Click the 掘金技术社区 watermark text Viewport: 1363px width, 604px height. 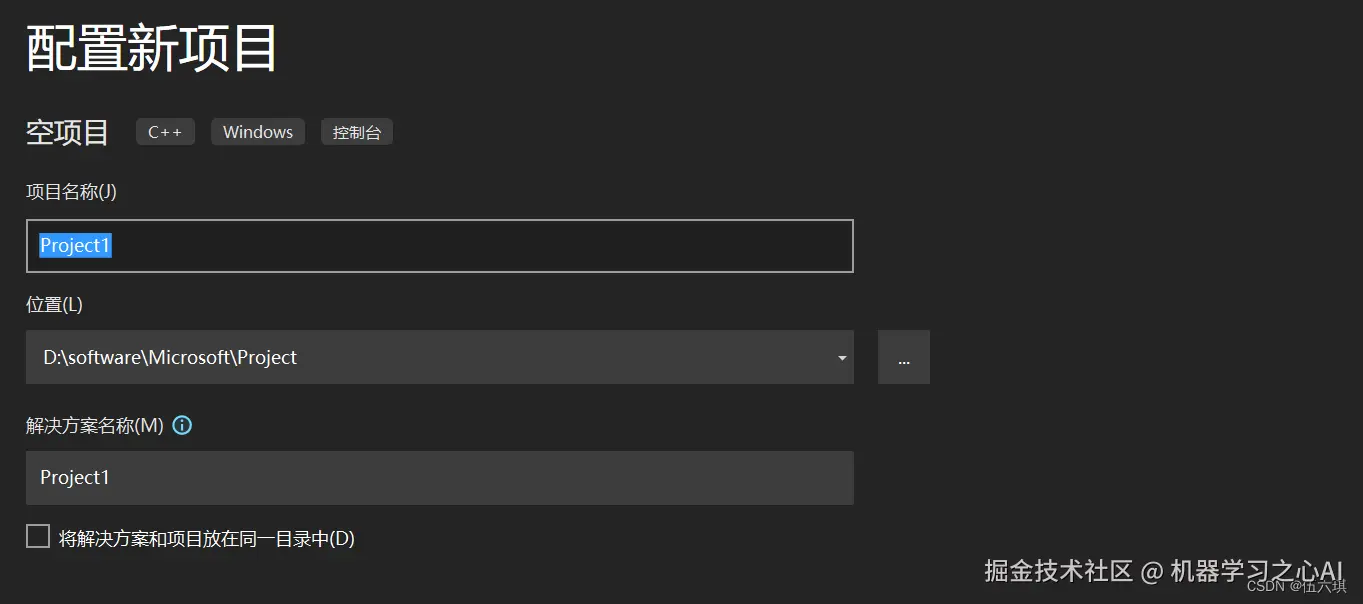1058,571
